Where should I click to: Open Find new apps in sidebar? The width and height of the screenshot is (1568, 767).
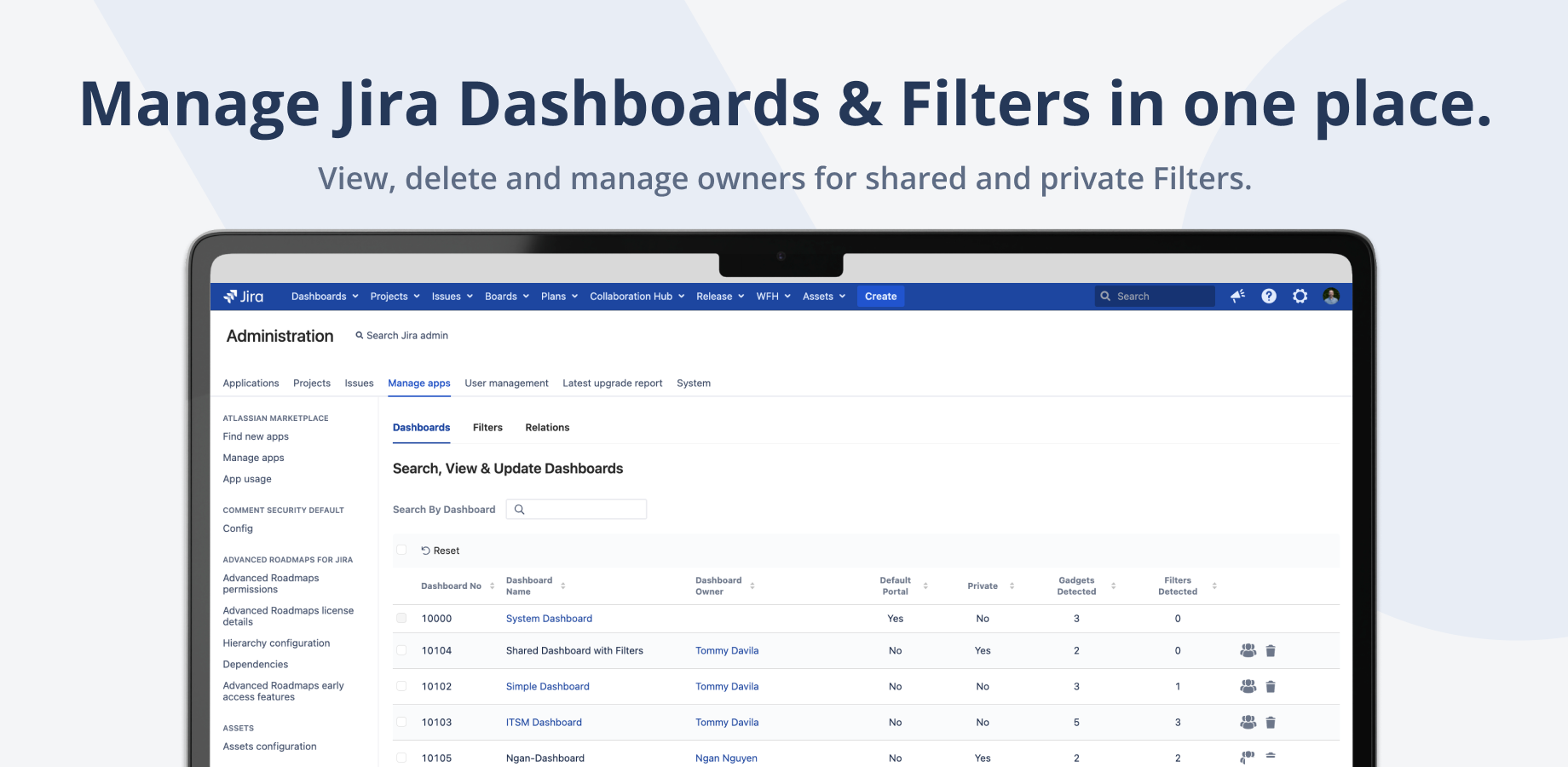256,436
